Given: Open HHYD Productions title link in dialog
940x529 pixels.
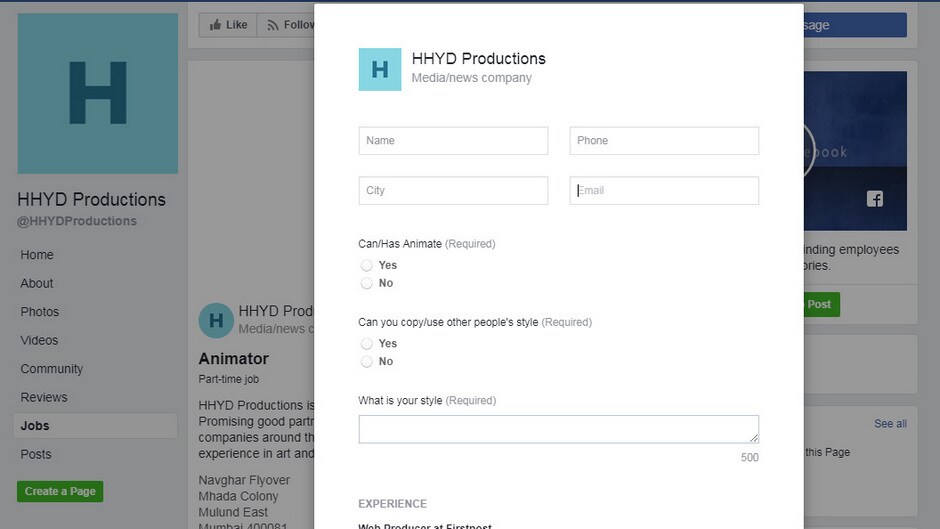Looking at the screenshot, I should [x=478, y=59].
